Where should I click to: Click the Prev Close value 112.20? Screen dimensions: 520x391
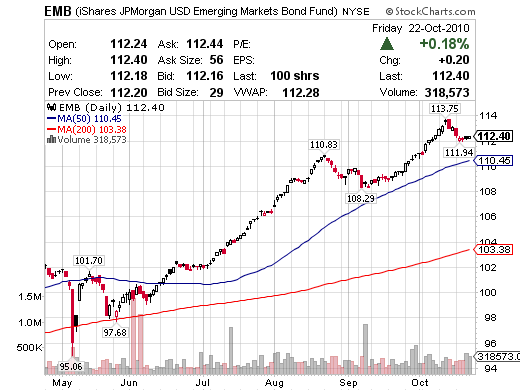pyautogui.click(x=129, y=92)
